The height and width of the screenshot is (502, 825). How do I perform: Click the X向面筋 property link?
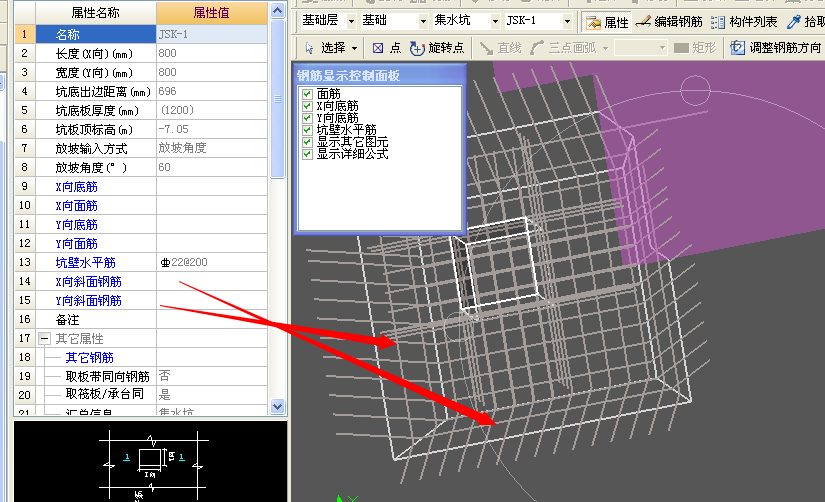click(77, 206)
